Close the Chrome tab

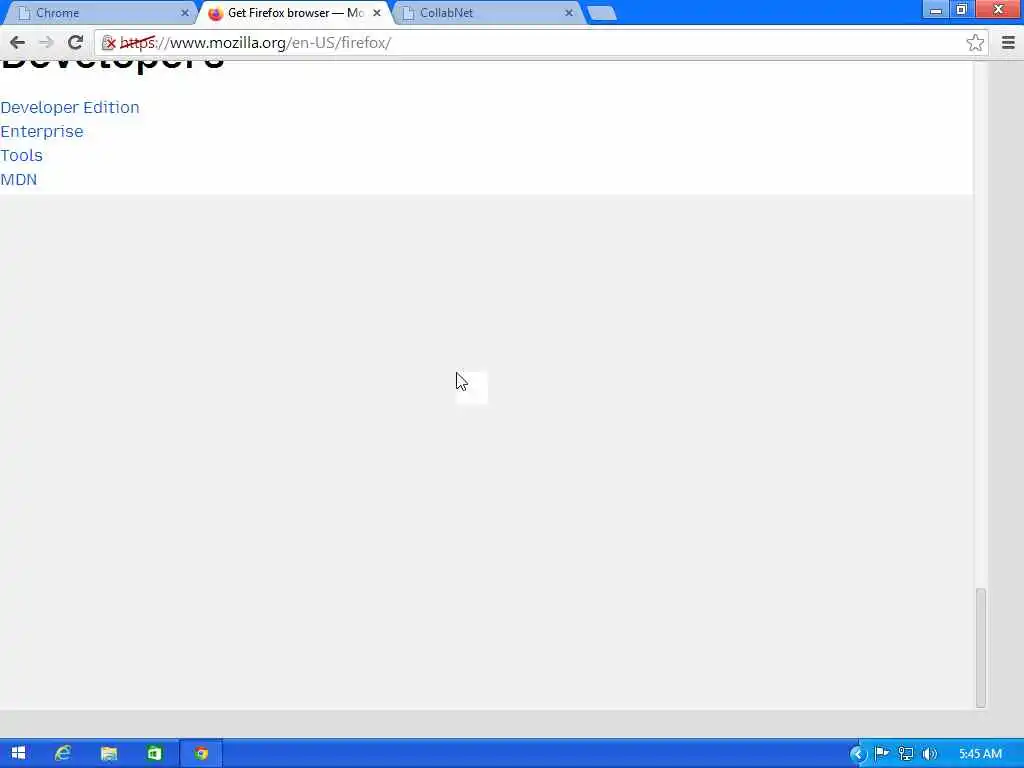[185, 13]
